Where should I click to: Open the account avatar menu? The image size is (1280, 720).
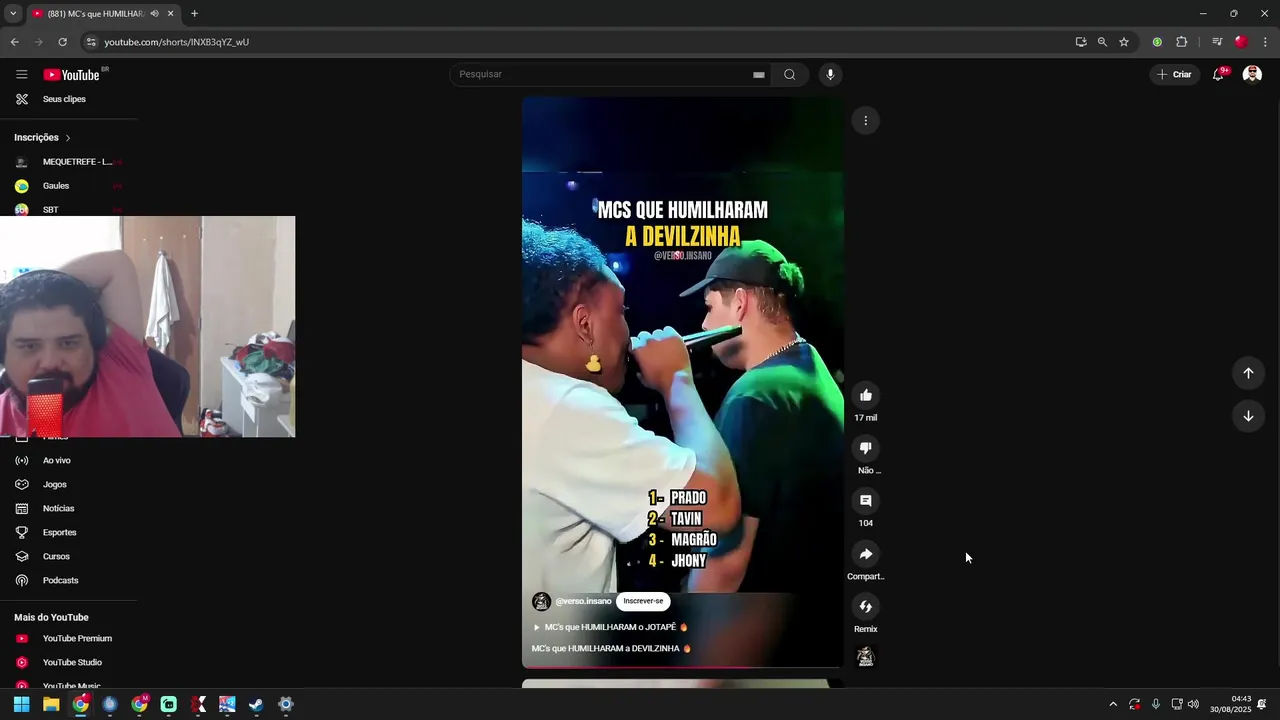(x=1252, y=74)
